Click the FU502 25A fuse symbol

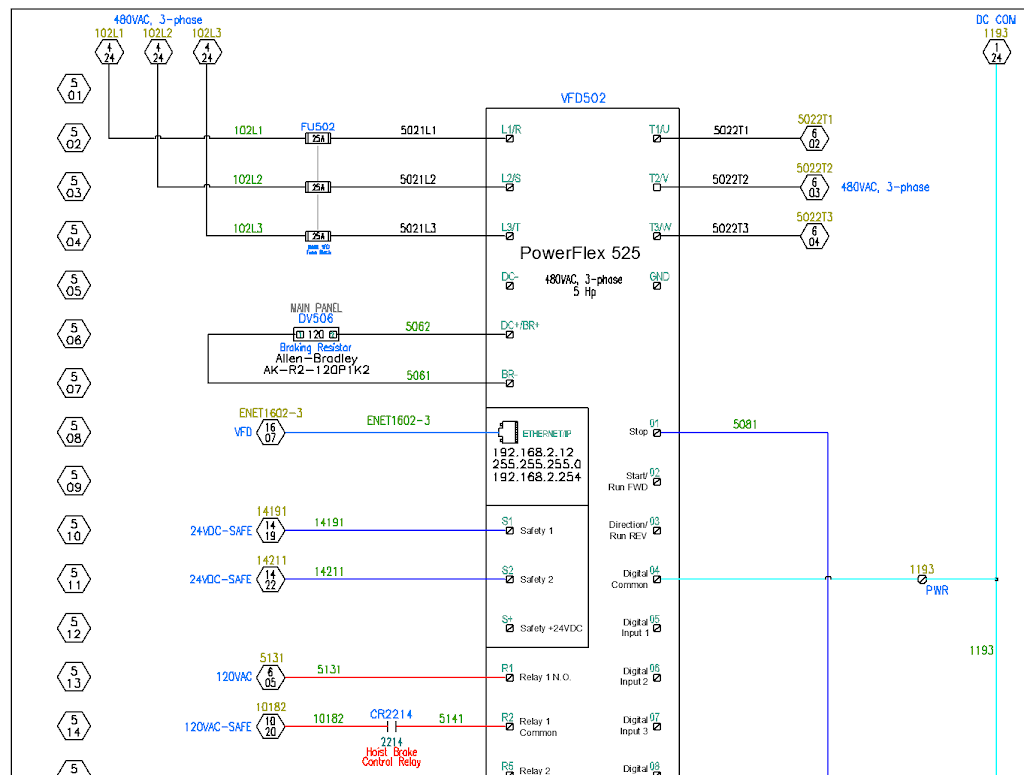[318, 138]
